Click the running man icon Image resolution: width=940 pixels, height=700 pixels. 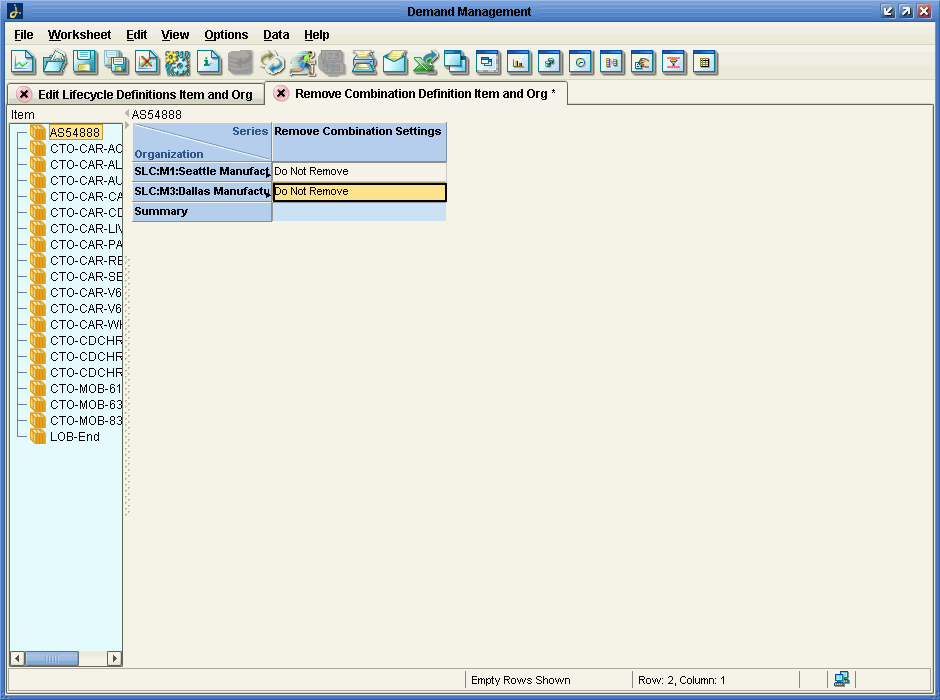[x=302, y=62]
